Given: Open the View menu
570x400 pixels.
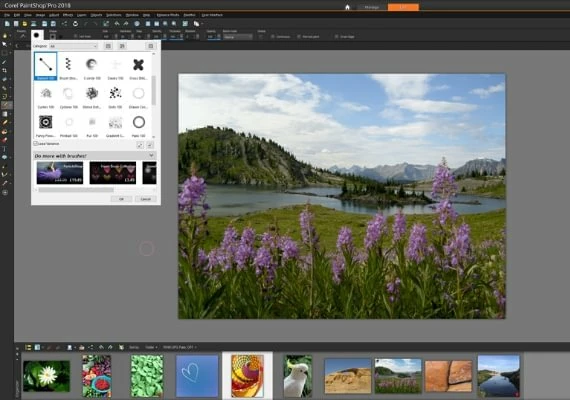Looking at the screenshot, I should (x=28, y=15).
